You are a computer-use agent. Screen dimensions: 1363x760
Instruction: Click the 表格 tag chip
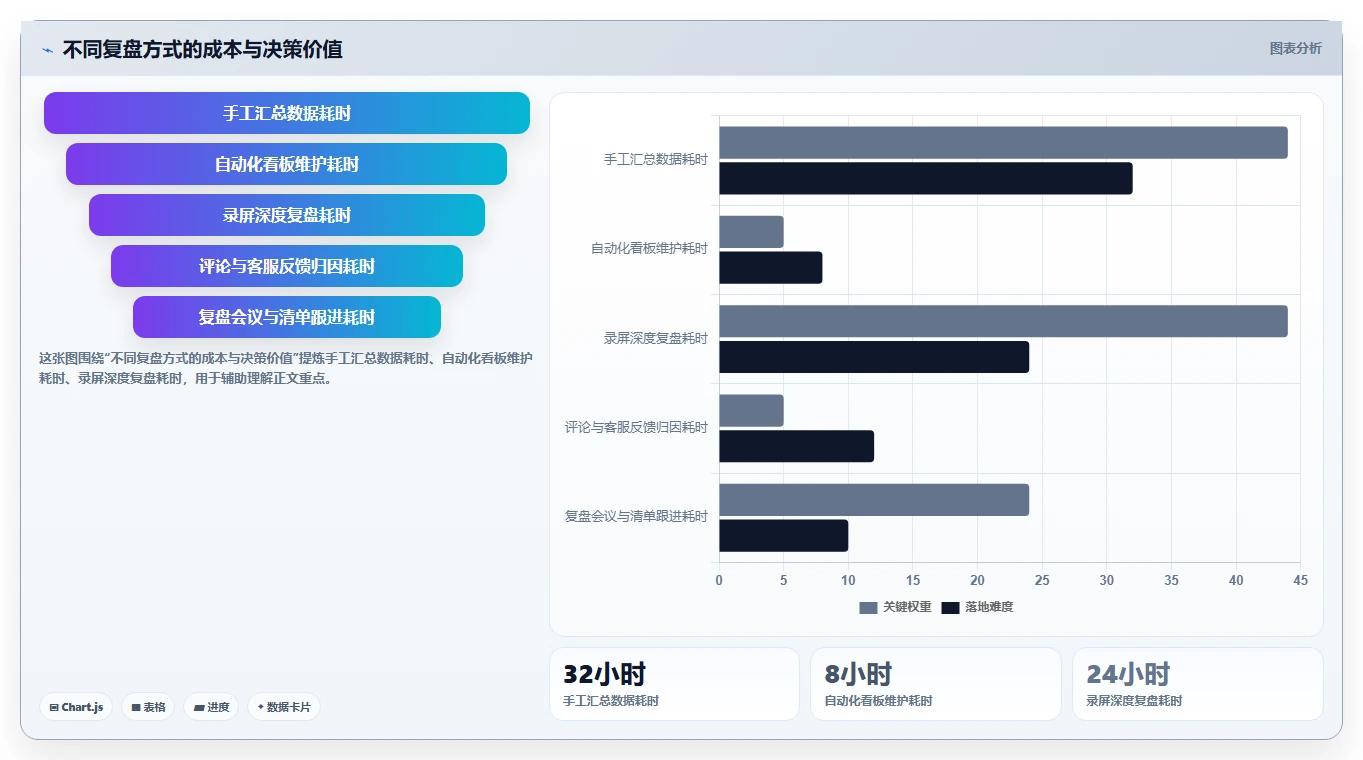(x=148, y=707)
